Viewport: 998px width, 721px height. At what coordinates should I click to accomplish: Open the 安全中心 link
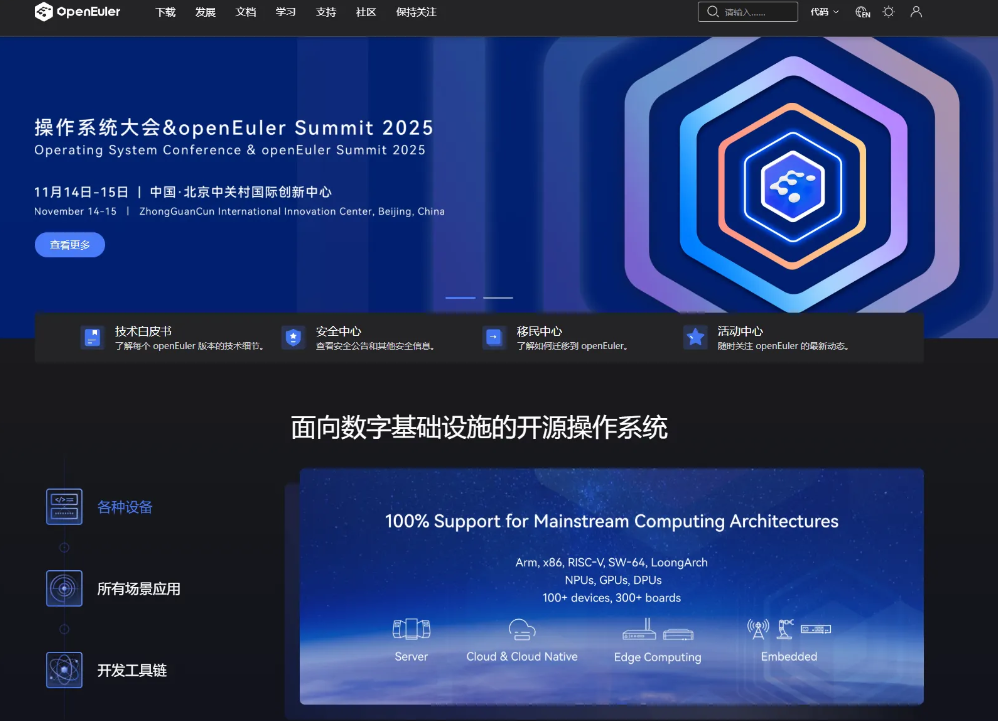point(339,331)
